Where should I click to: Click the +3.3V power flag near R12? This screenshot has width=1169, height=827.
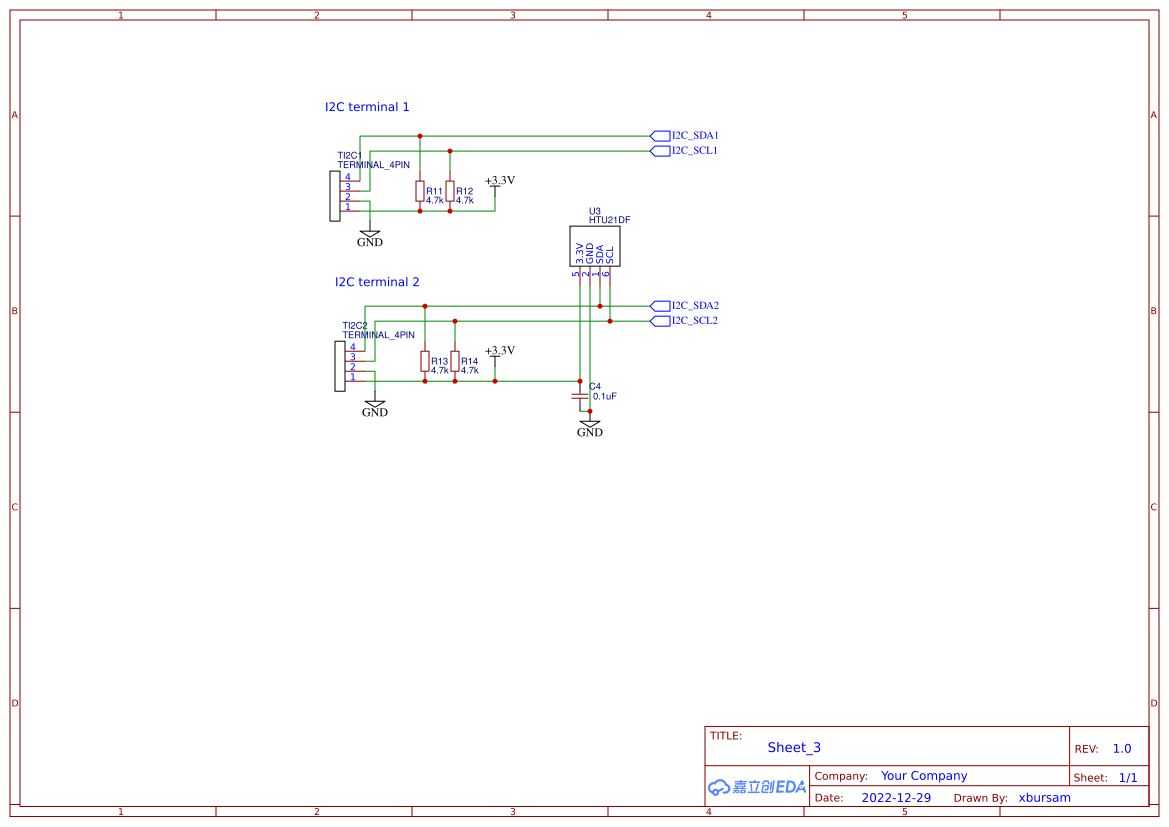click(x=494, y=188)
